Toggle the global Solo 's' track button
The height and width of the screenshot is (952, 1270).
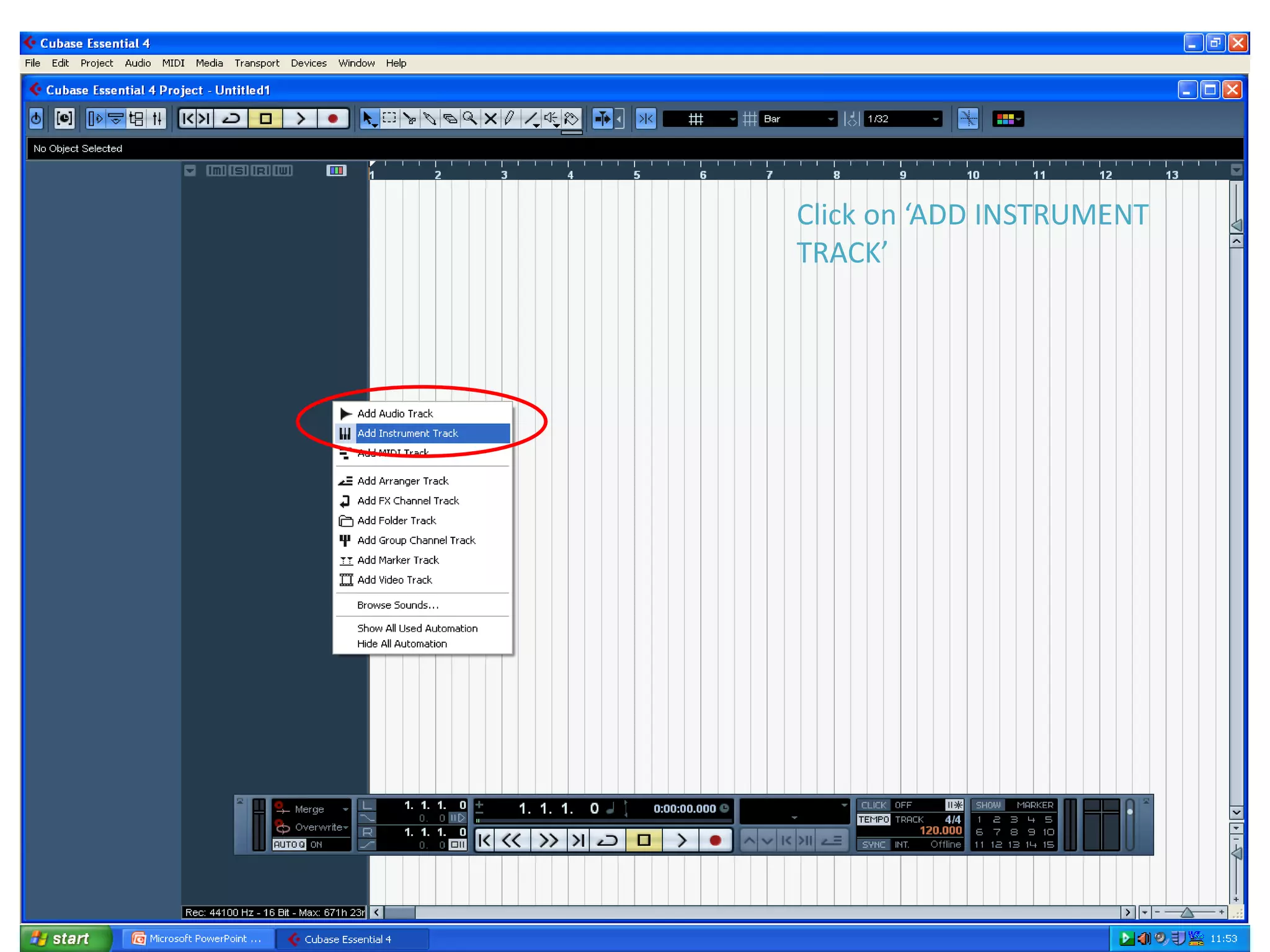(x=238, y=170)
